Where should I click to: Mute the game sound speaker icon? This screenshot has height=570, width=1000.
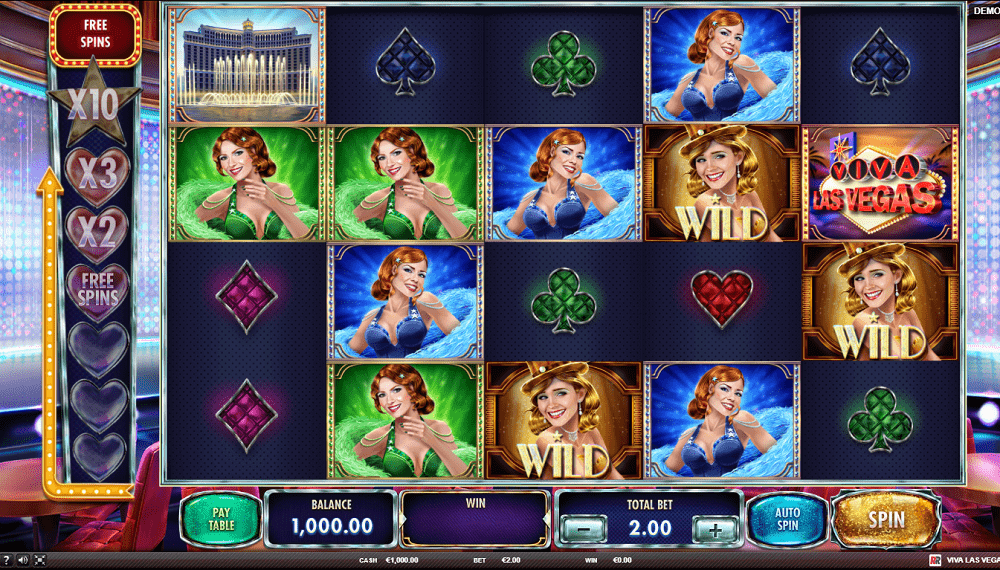click(23, 560)
